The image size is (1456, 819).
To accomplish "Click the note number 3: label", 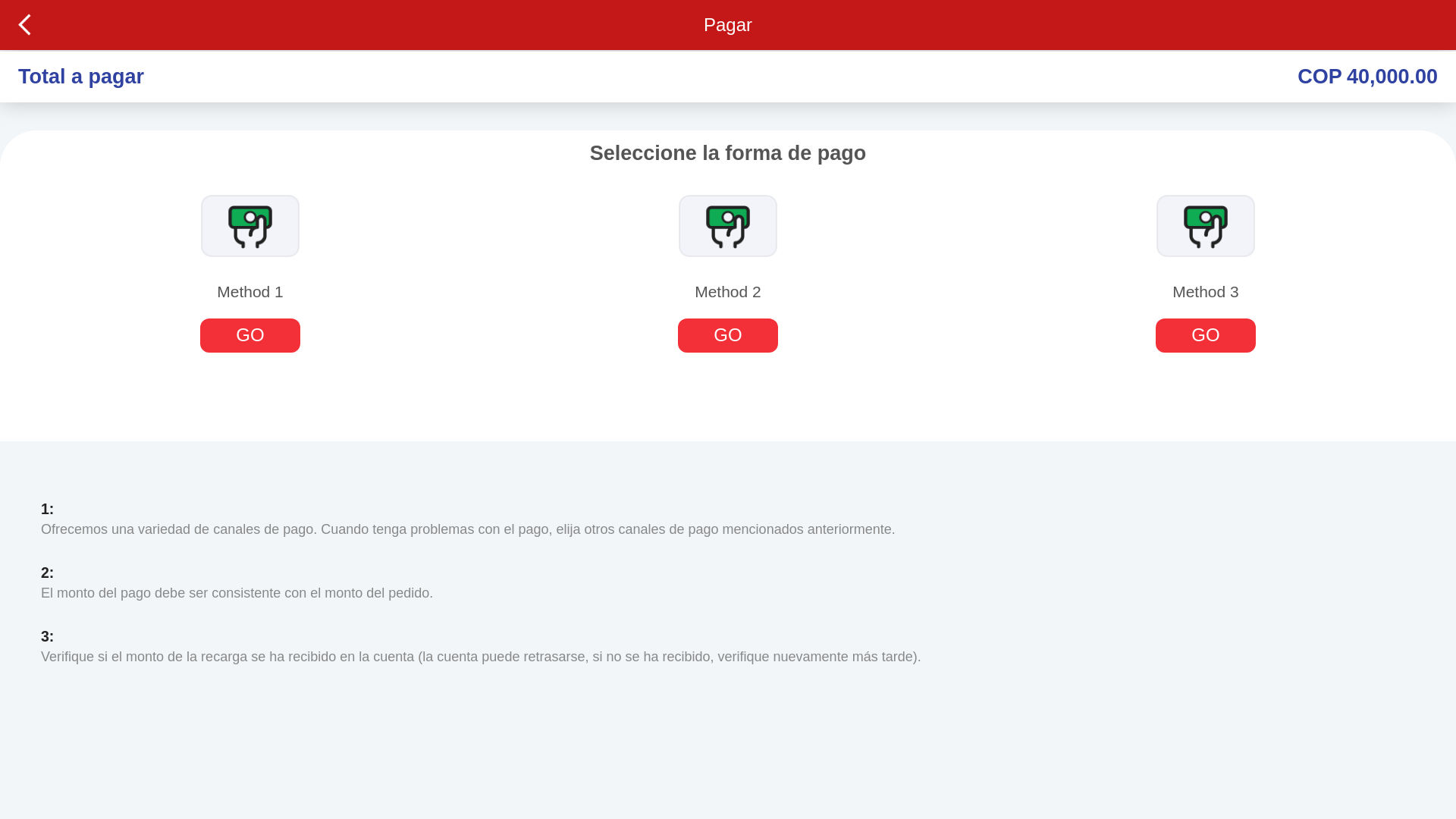I will 47,636.
